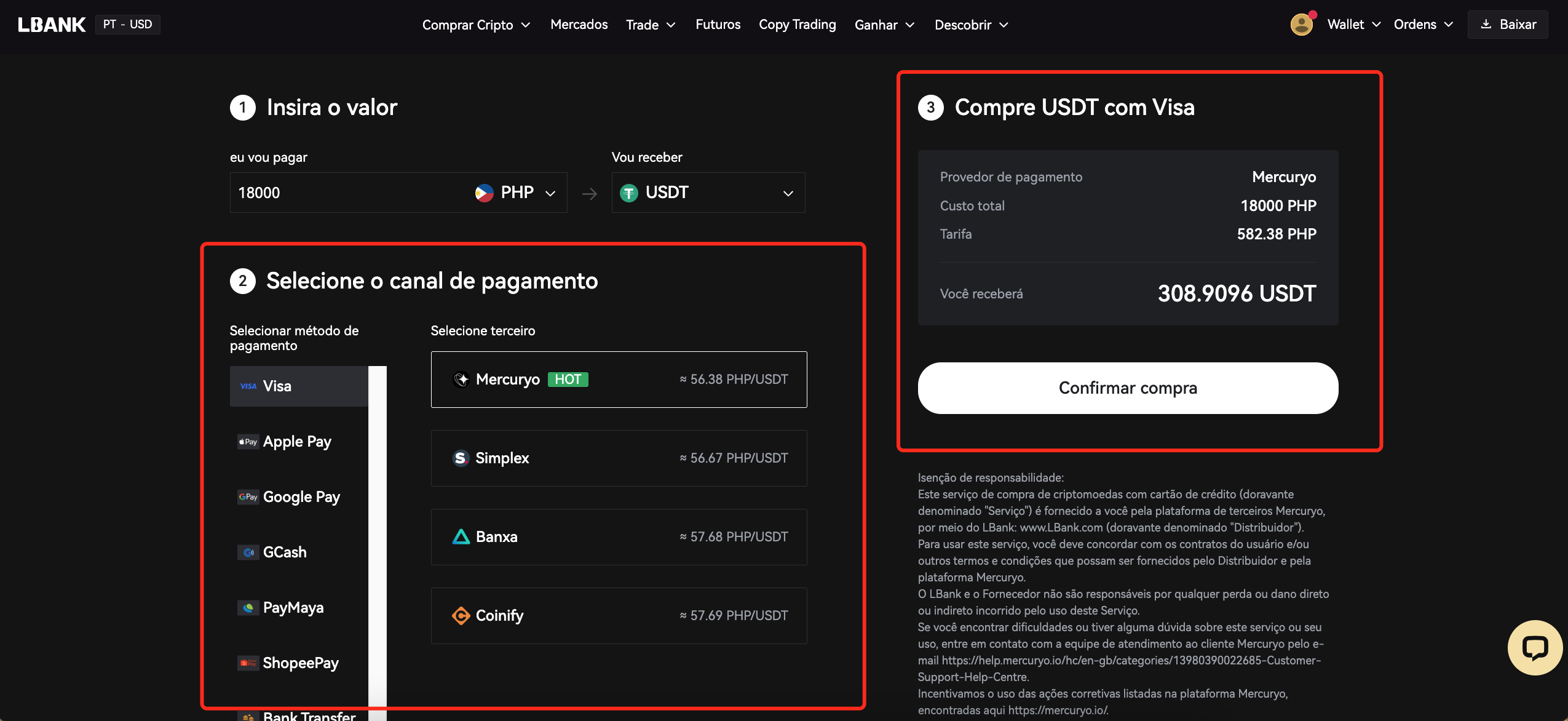Click the Philippine peso flag icon

click(x=485, y=193)
